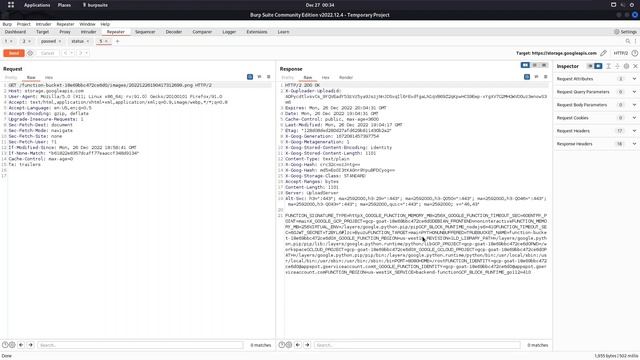
Task: Close the Inspector panel
Action: pyautogui.click(x=635, y=66)
